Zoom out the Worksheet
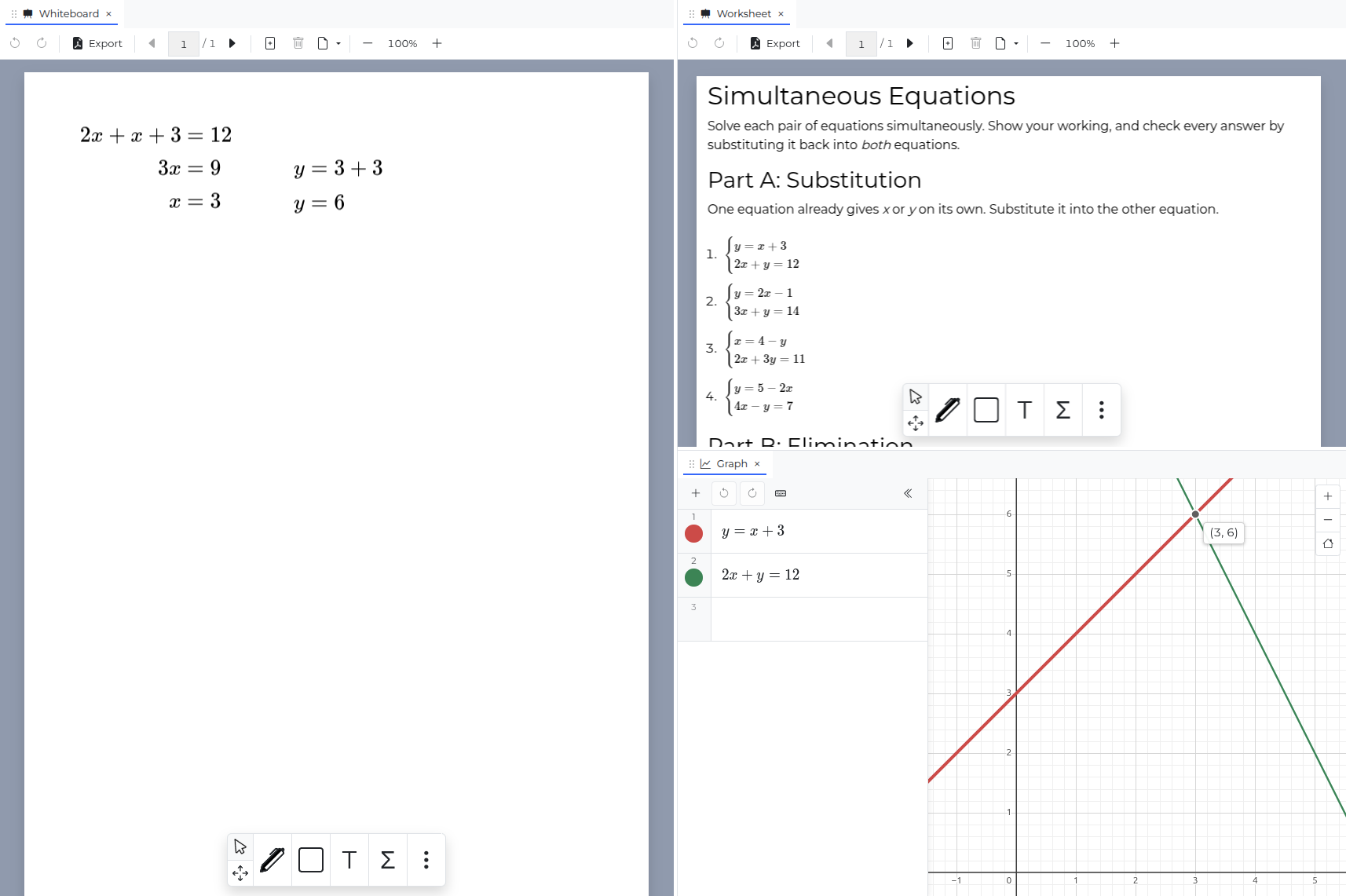 (x=1045, y=43)
